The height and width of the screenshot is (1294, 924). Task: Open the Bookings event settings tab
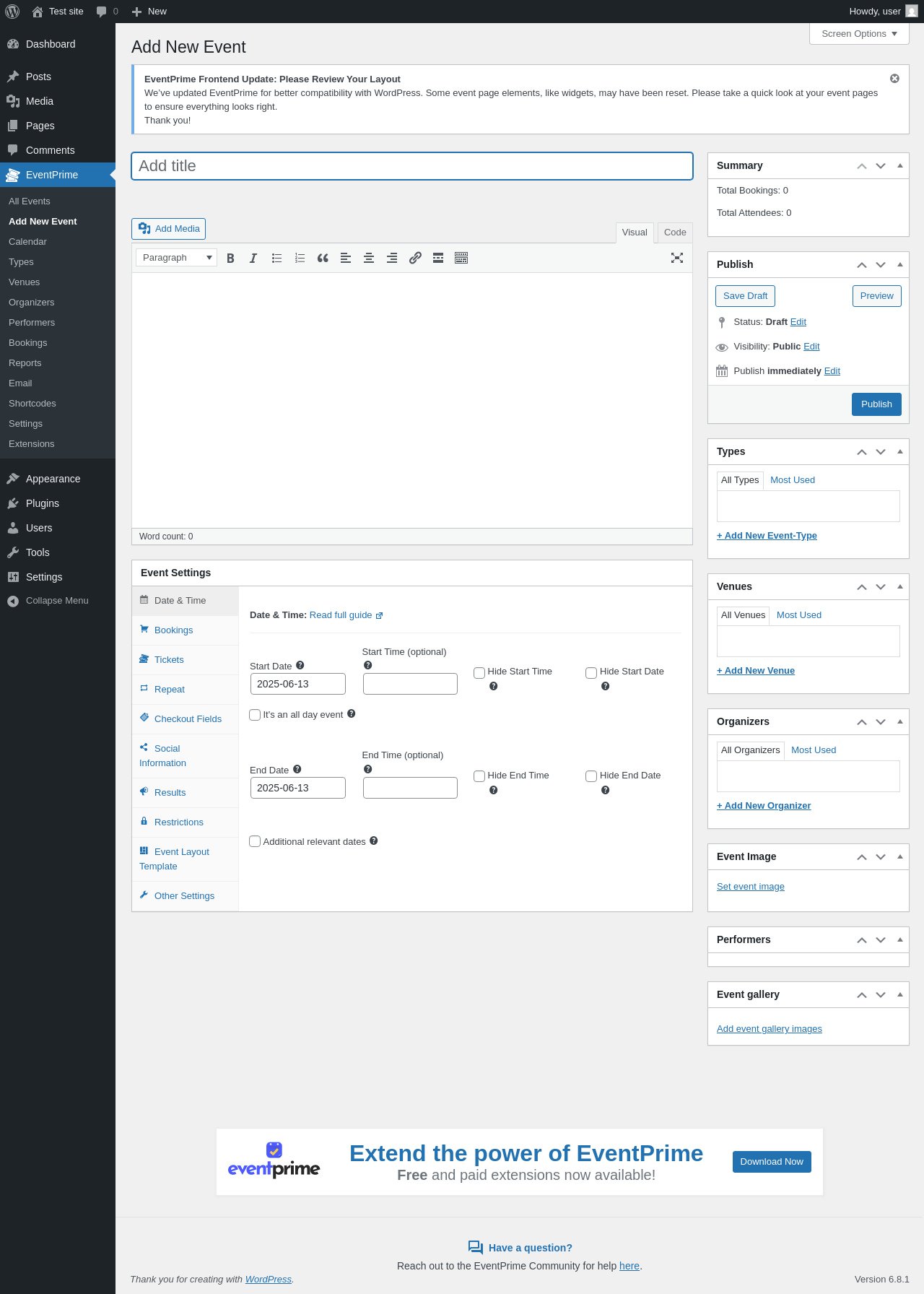185,630
